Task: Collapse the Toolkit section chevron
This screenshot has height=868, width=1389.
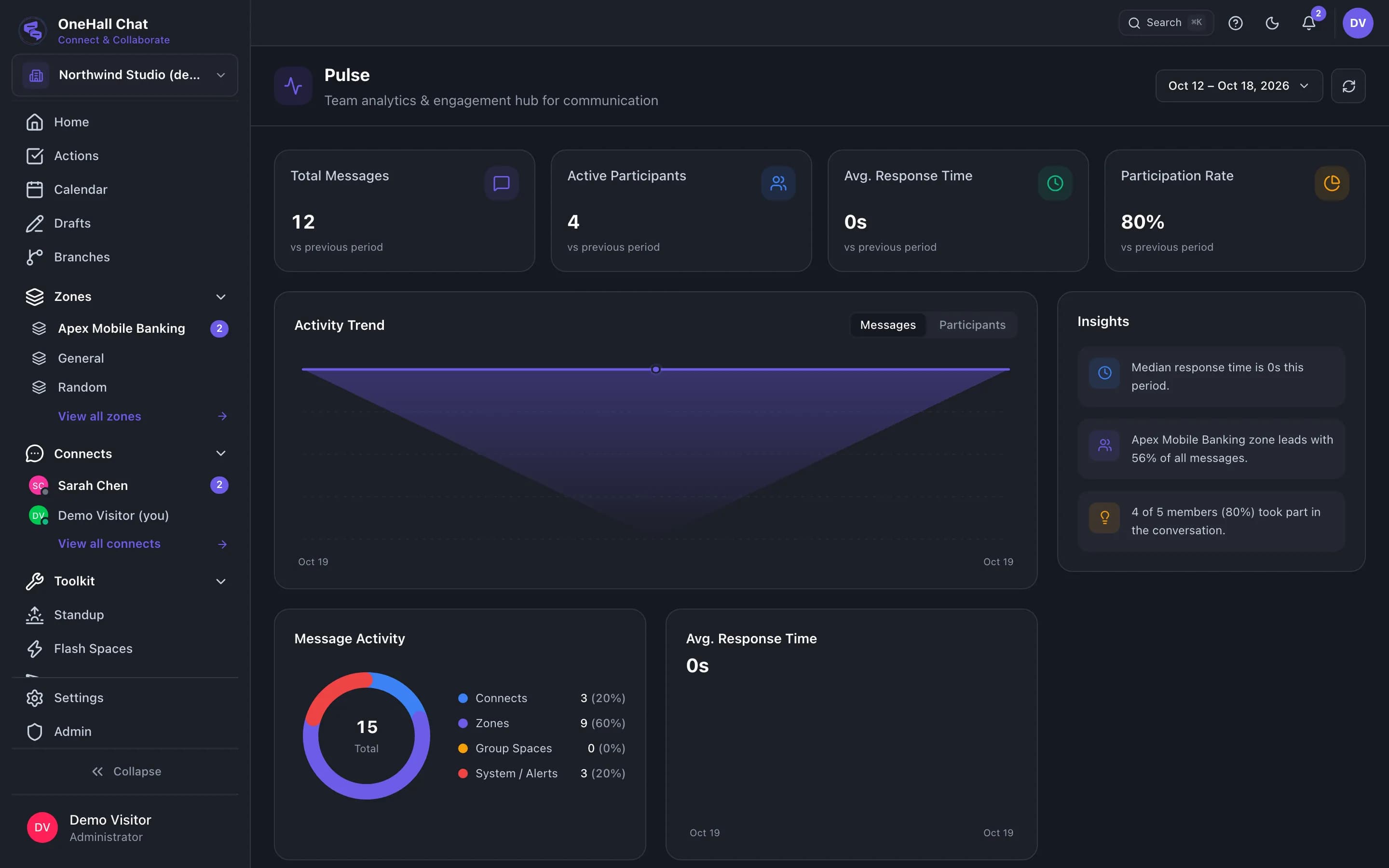Action: tap(220, 582)
